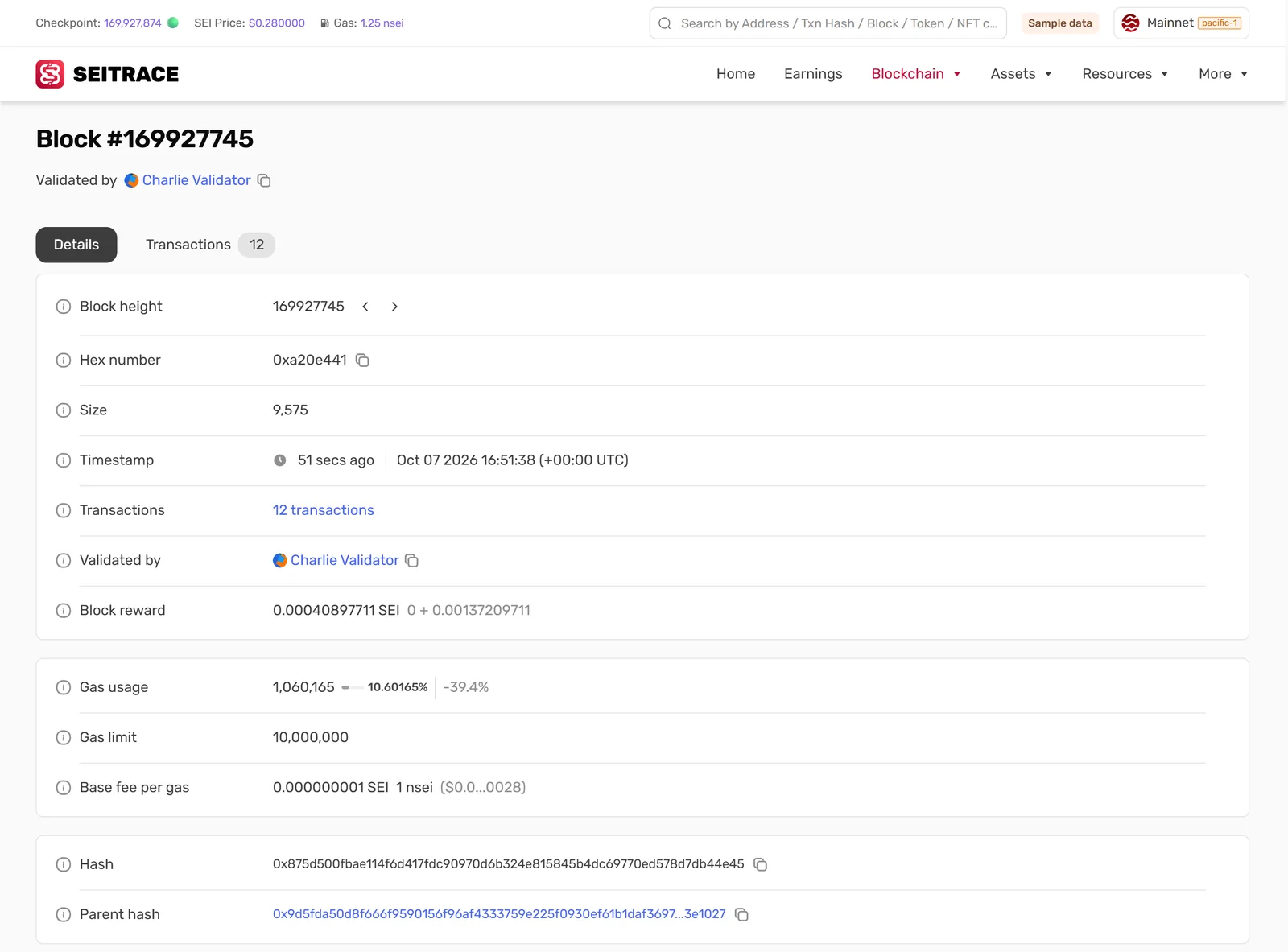Click the Seitrace logo icon
This screenshot has width=1288, height=952.
50,74
